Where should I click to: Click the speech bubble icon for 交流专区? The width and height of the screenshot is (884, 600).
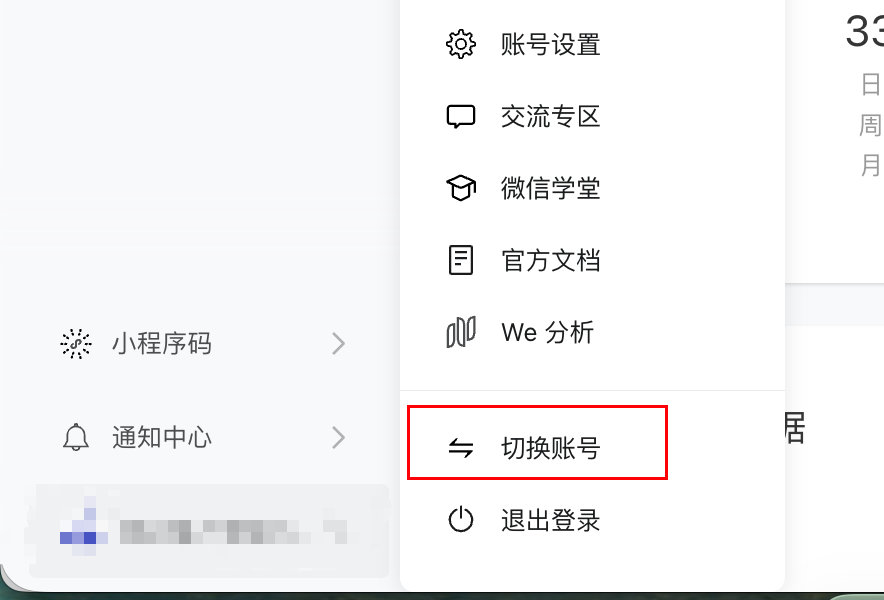pos(461,117)
